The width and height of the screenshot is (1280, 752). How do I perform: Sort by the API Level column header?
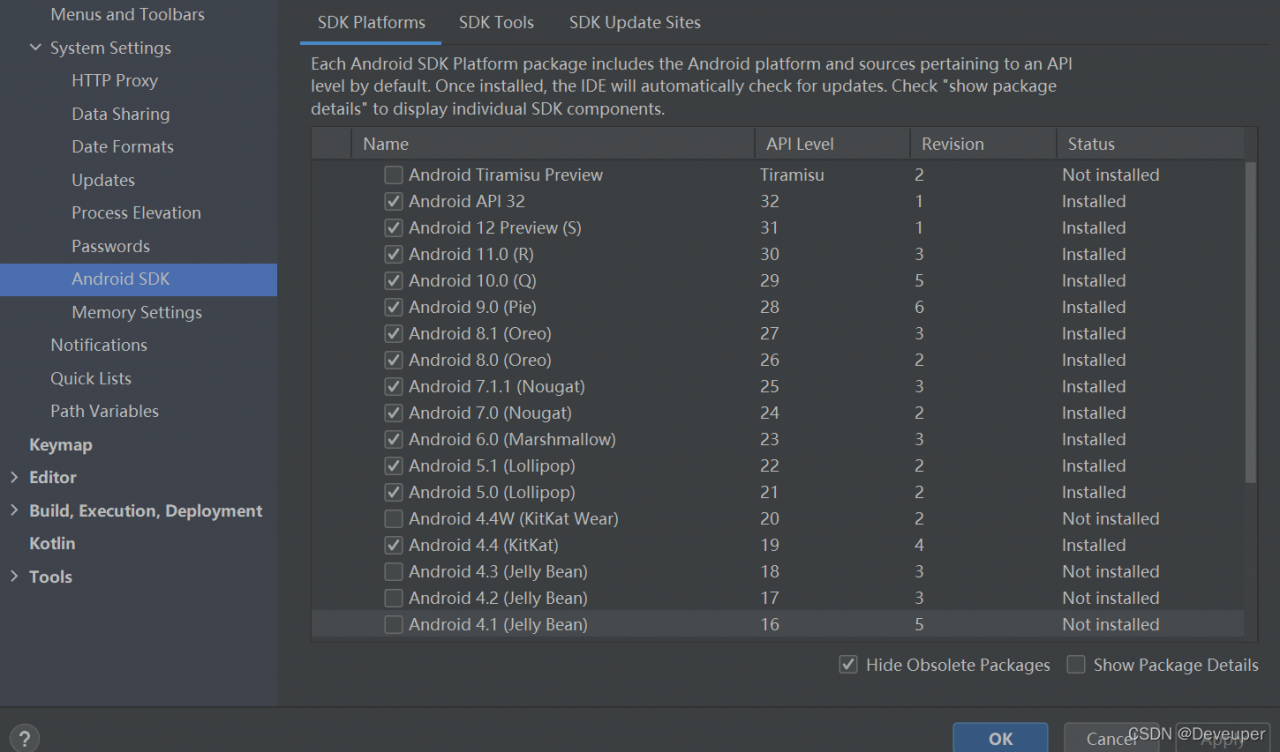[800, 144]
